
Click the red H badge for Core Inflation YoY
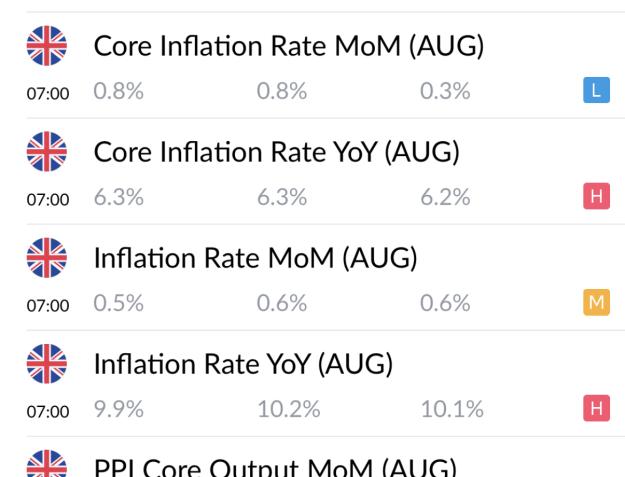(x=596, y=196)
